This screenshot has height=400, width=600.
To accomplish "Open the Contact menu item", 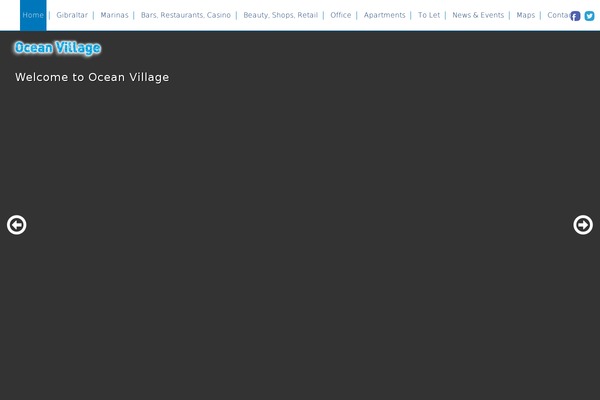I will (558, 15).
